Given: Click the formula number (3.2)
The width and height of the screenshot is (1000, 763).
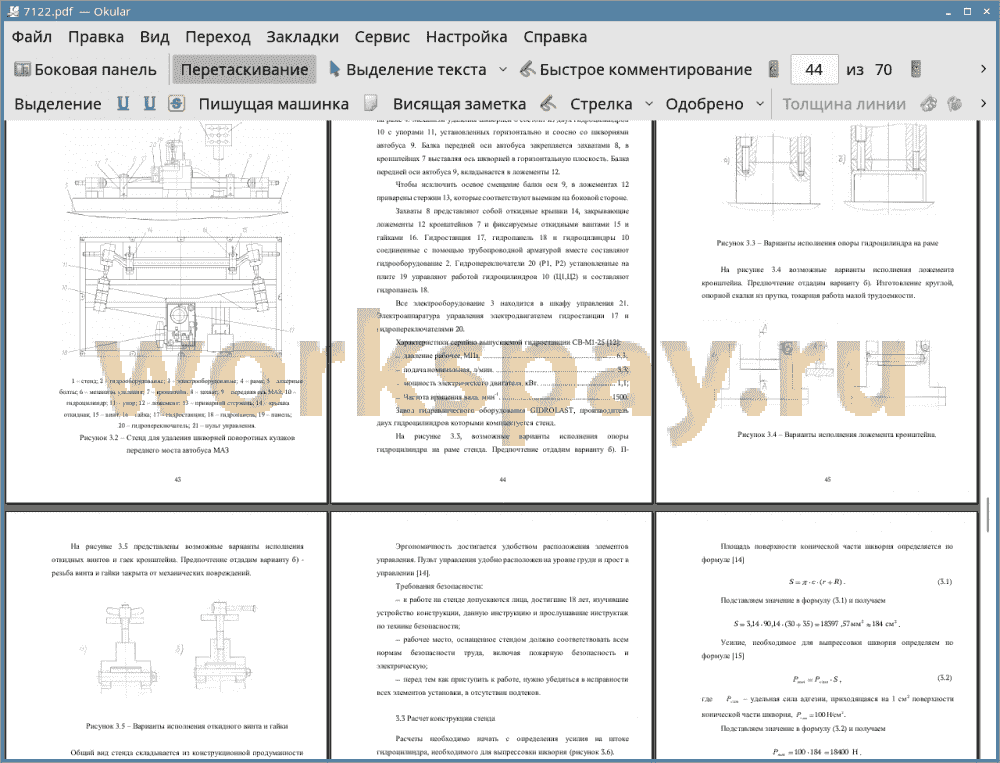Looking at the screenshot, I should click(x=945, y=678).
